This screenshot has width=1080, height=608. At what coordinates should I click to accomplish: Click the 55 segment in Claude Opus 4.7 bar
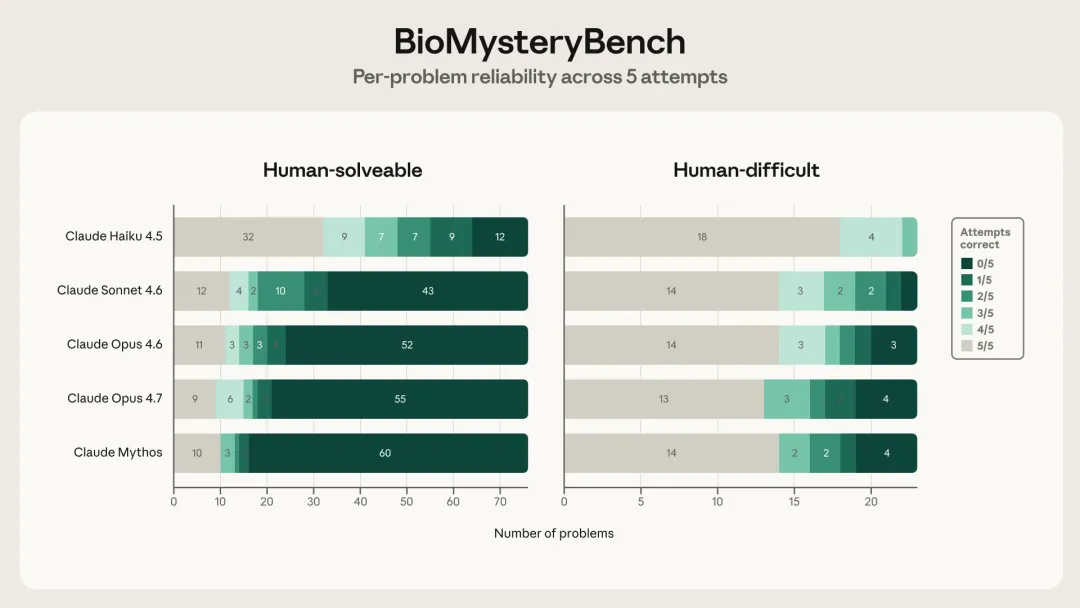[399, 399]
